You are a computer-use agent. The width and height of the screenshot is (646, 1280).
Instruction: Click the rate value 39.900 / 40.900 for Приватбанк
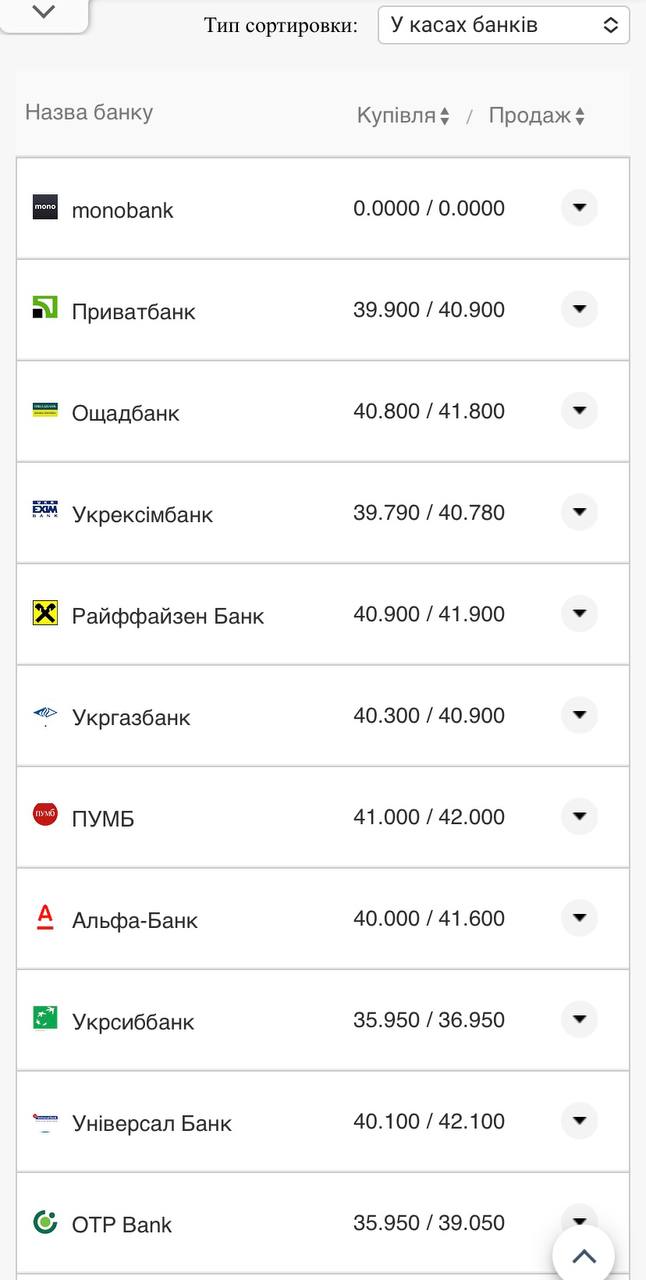(x=429, y=310)
